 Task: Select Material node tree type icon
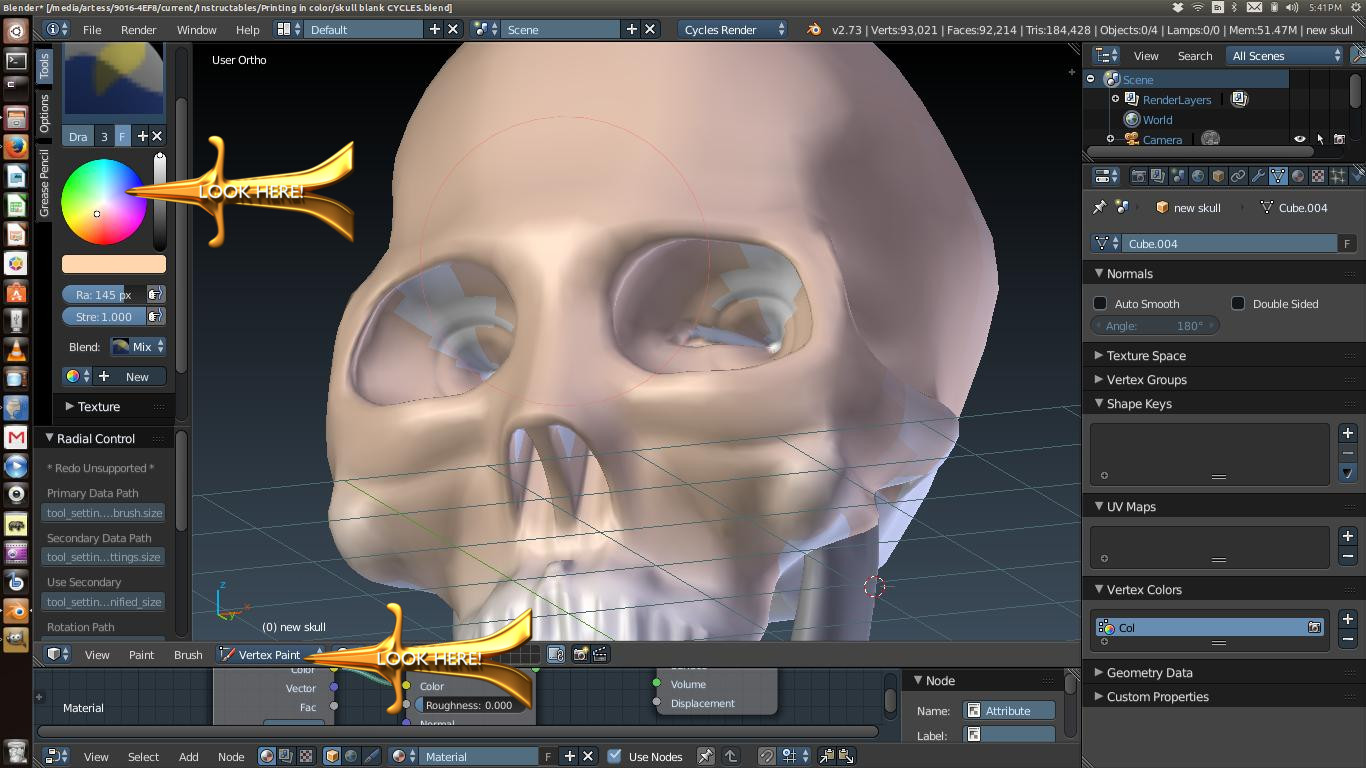click(x=267, y=756)
